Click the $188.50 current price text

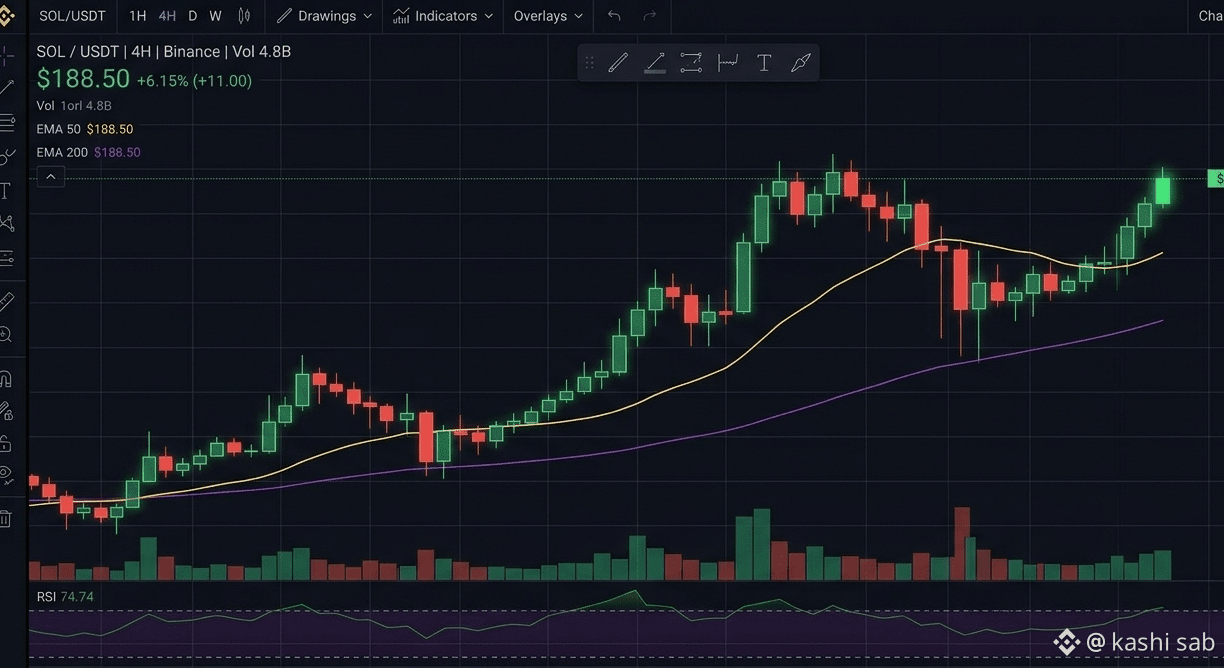tap(84, 79)
